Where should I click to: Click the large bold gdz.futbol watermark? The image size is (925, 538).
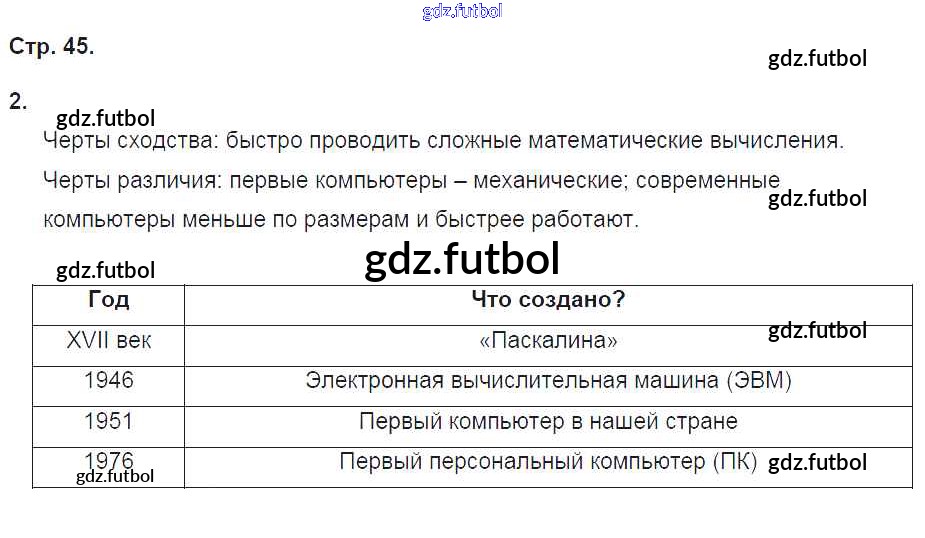pyautogui.click(x=462, y=260)
